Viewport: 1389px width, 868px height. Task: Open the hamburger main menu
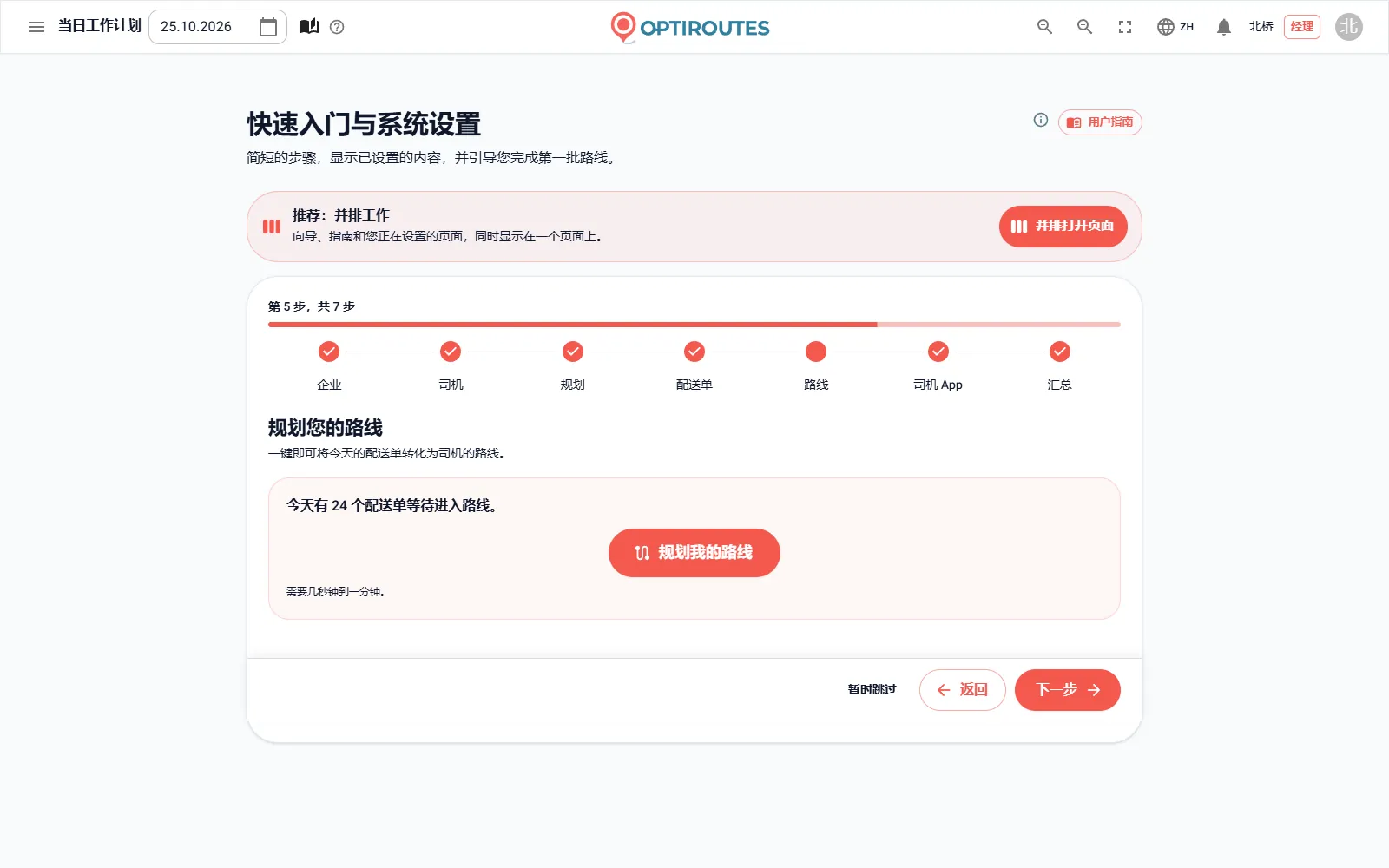[36, 27]
